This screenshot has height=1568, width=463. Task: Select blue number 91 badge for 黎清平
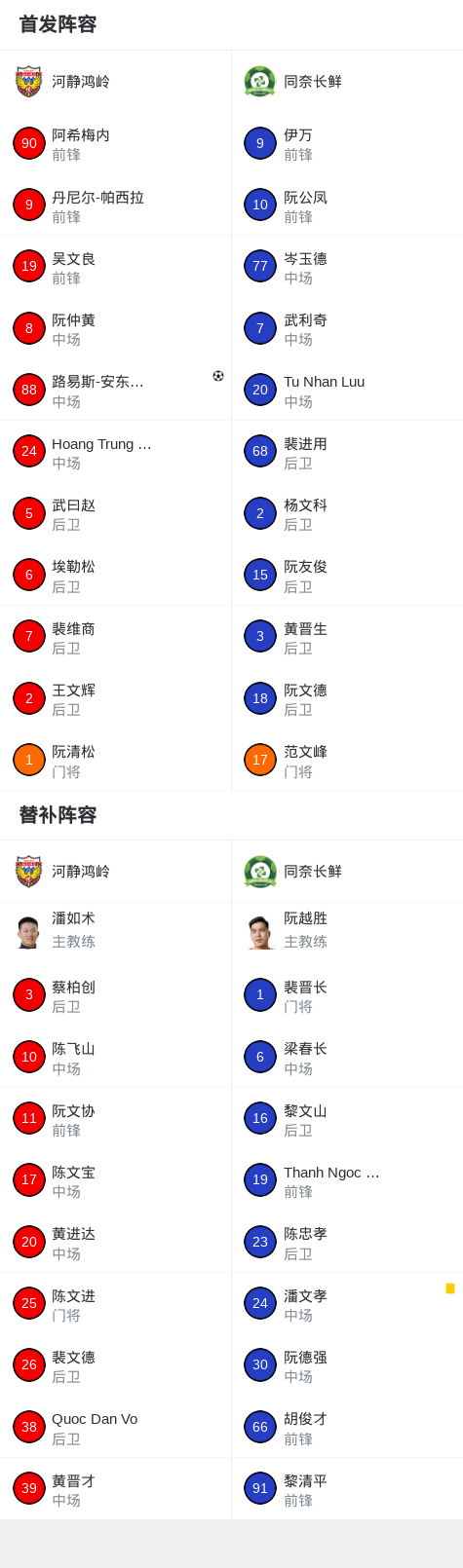click(x=260, y=1488)
